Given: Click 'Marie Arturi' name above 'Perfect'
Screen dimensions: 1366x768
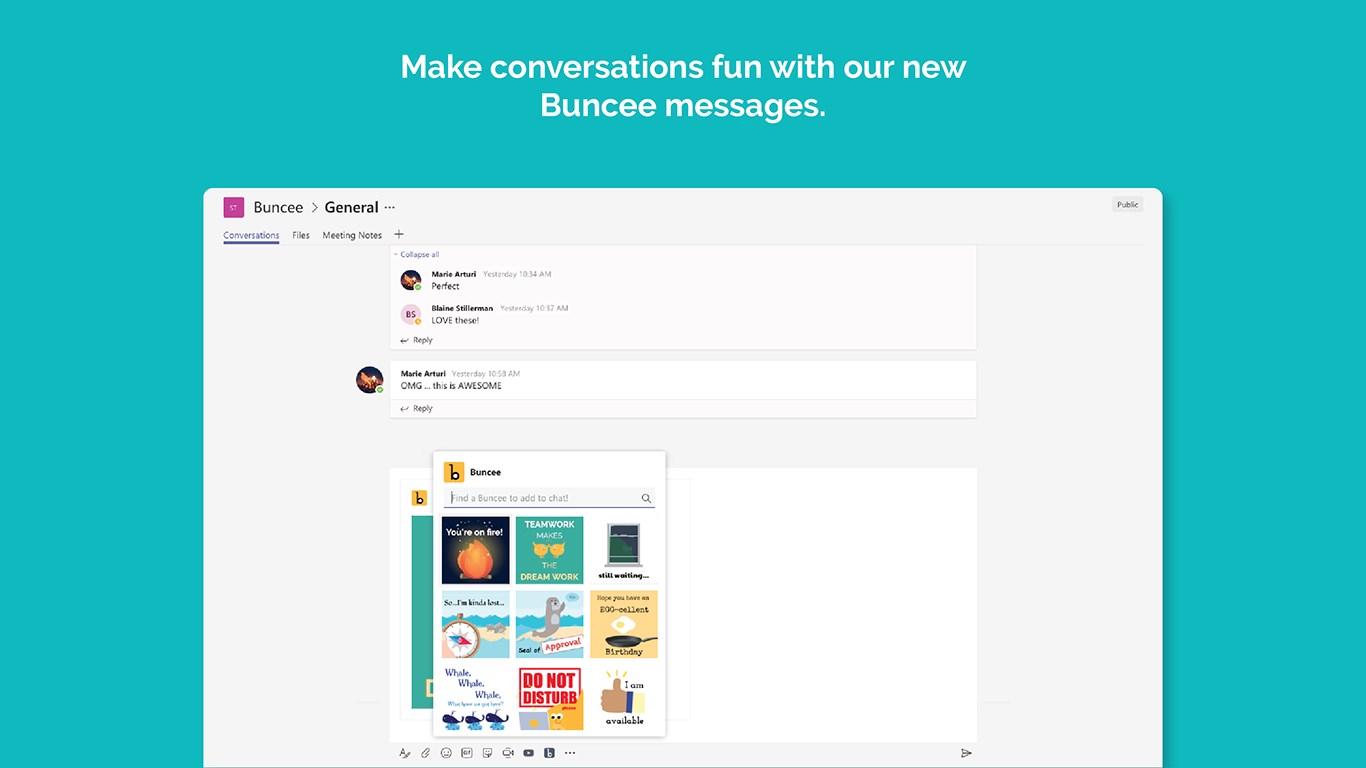Looking at the screenshot, I should point(454,274).
